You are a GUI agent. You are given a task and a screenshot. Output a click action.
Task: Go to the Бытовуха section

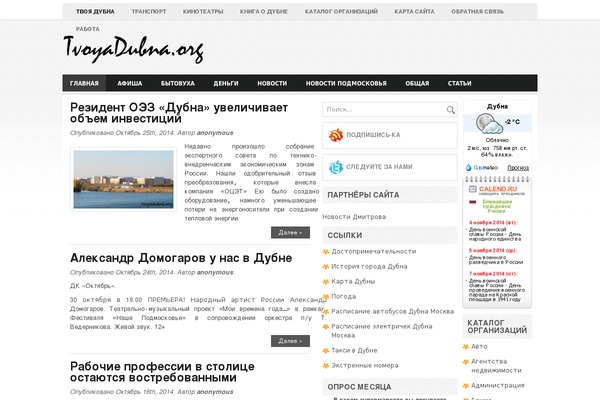pos(178,83)
